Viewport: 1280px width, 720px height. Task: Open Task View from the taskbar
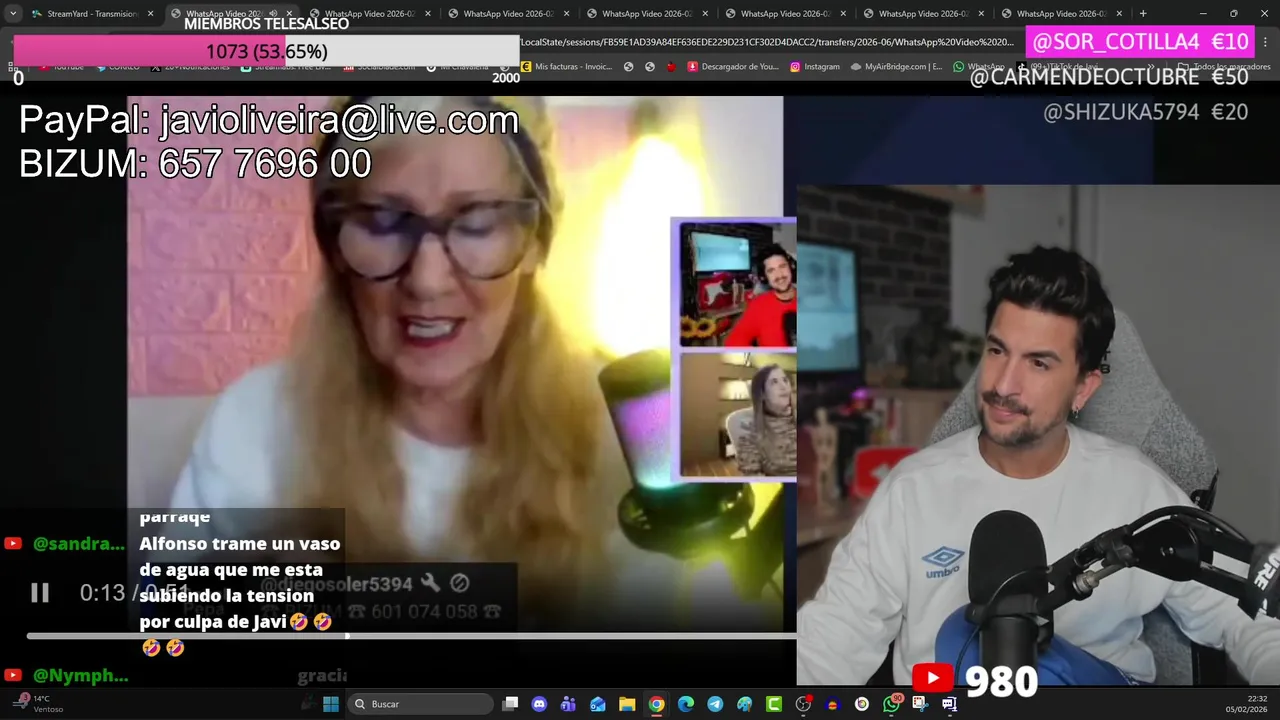510,704
